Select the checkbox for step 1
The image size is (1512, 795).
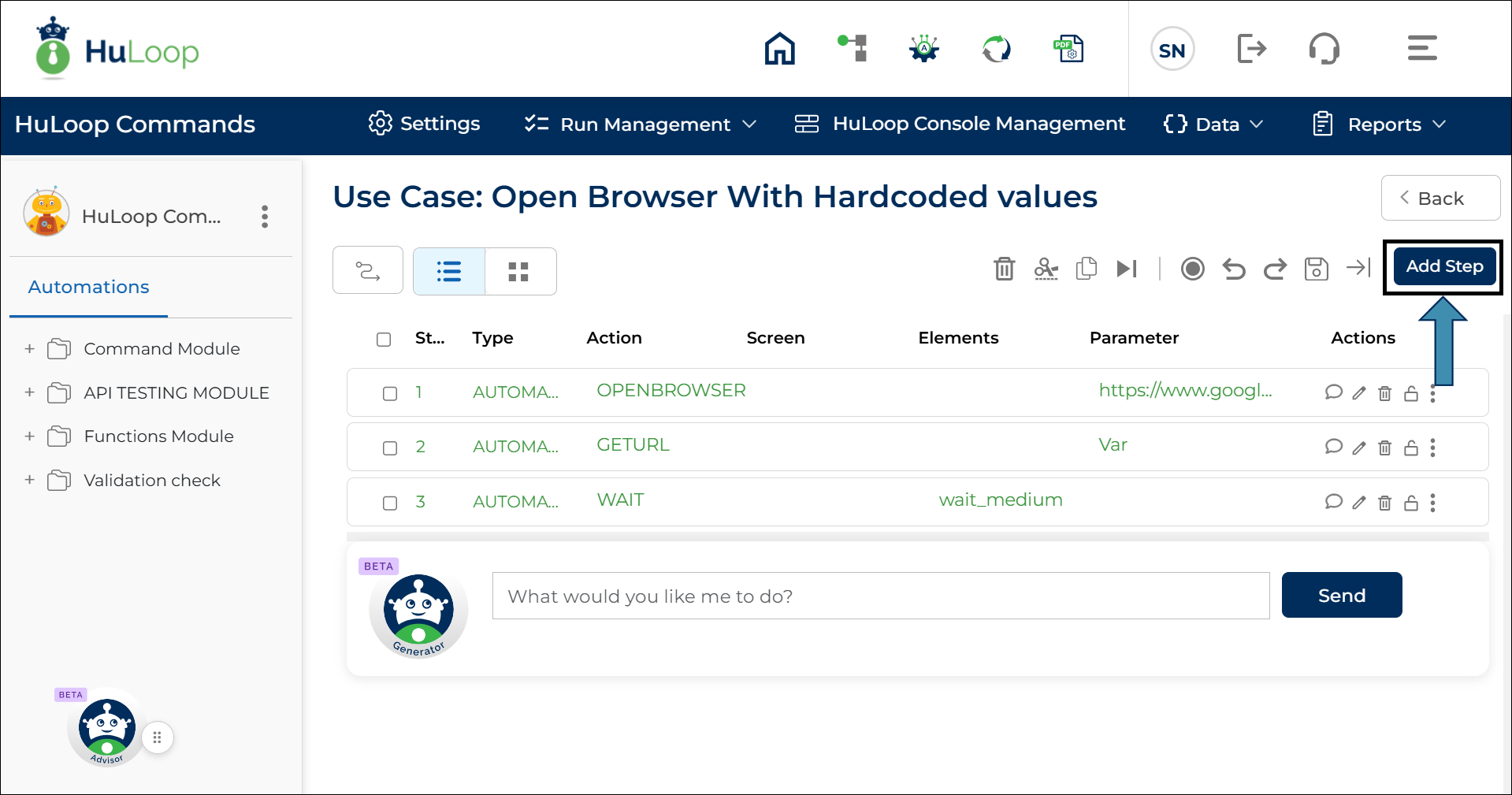pos(390,393)
